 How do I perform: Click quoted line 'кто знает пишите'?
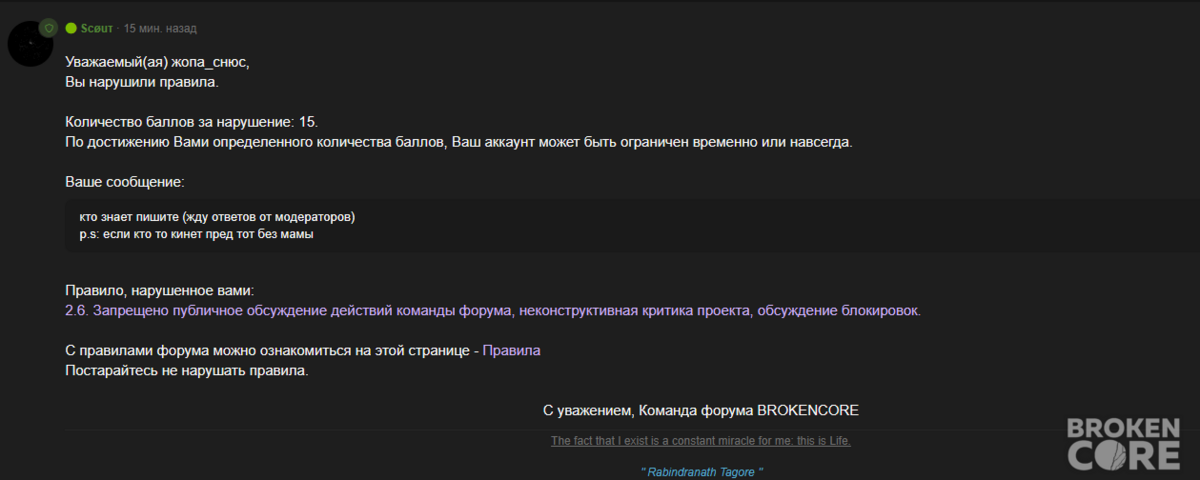[x=218, y=217]
